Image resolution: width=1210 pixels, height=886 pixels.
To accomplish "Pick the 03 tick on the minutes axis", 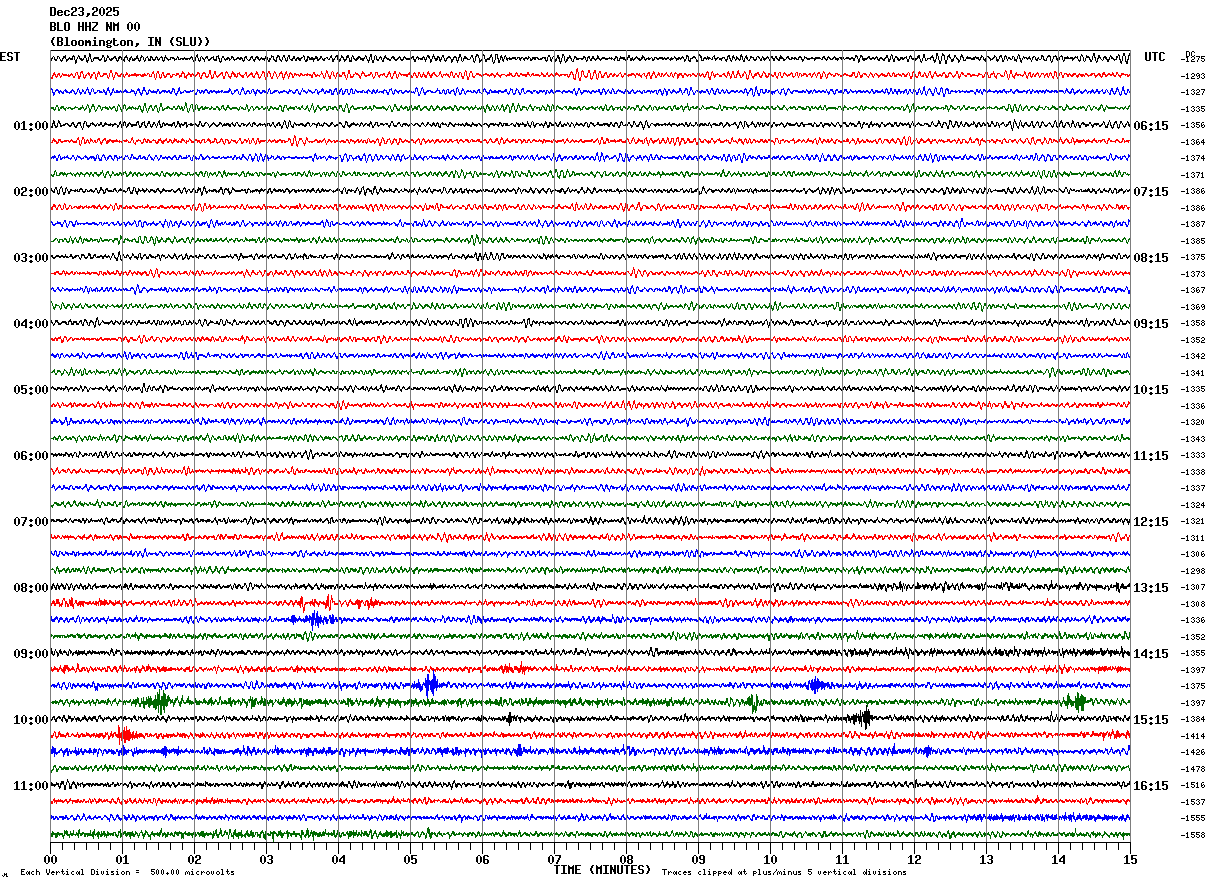I will 266,859.
